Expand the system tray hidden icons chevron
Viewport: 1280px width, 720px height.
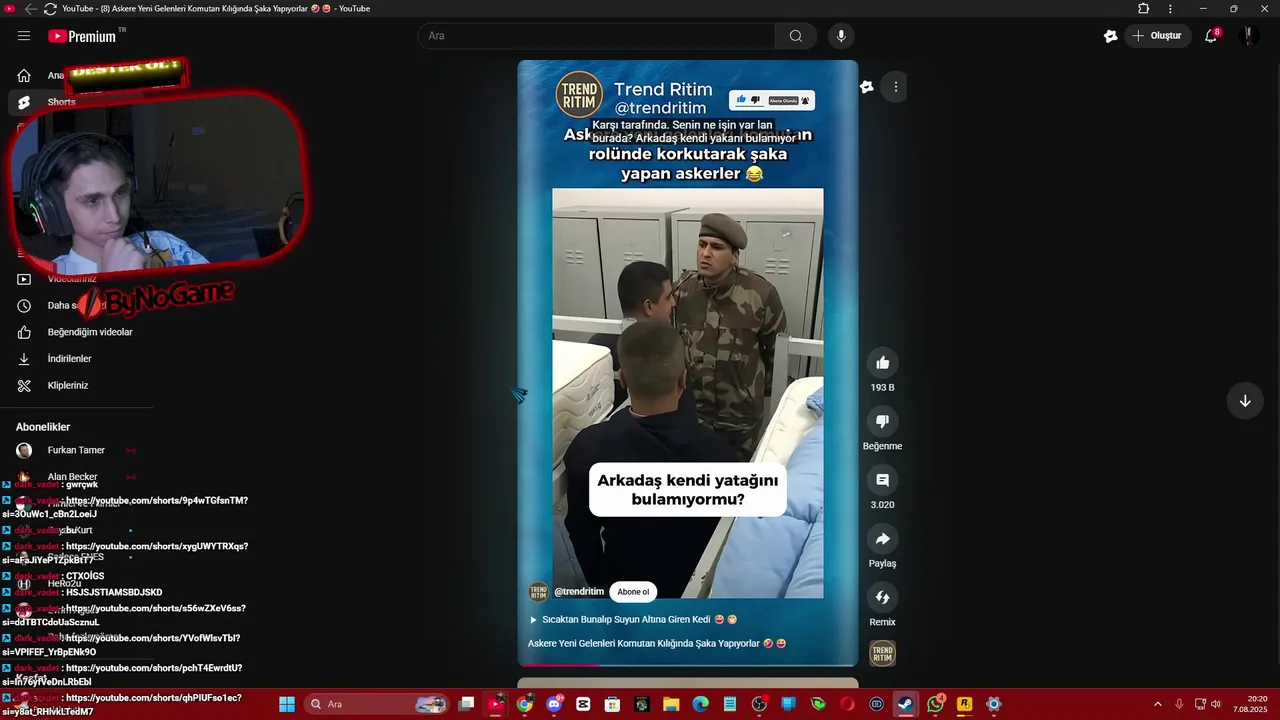(1158, 704)
